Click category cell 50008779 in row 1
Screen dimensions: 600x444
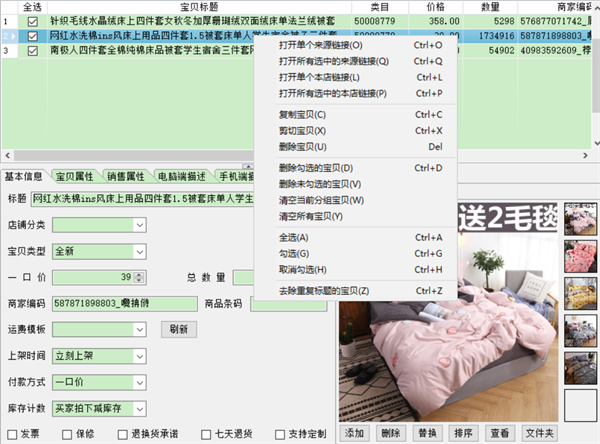380,21
